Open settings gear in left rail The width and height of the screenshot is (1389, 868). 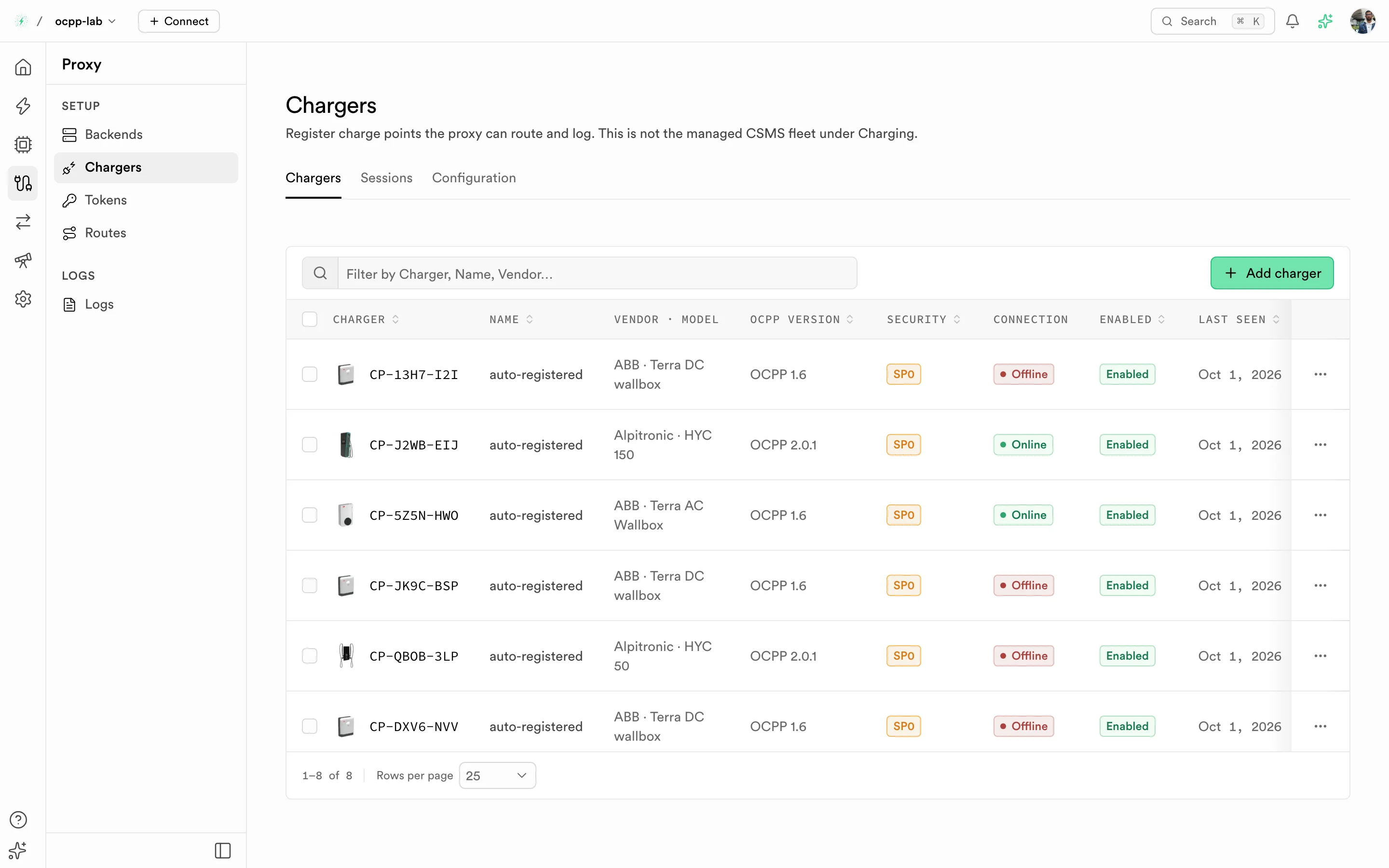[x=23, y=299]
